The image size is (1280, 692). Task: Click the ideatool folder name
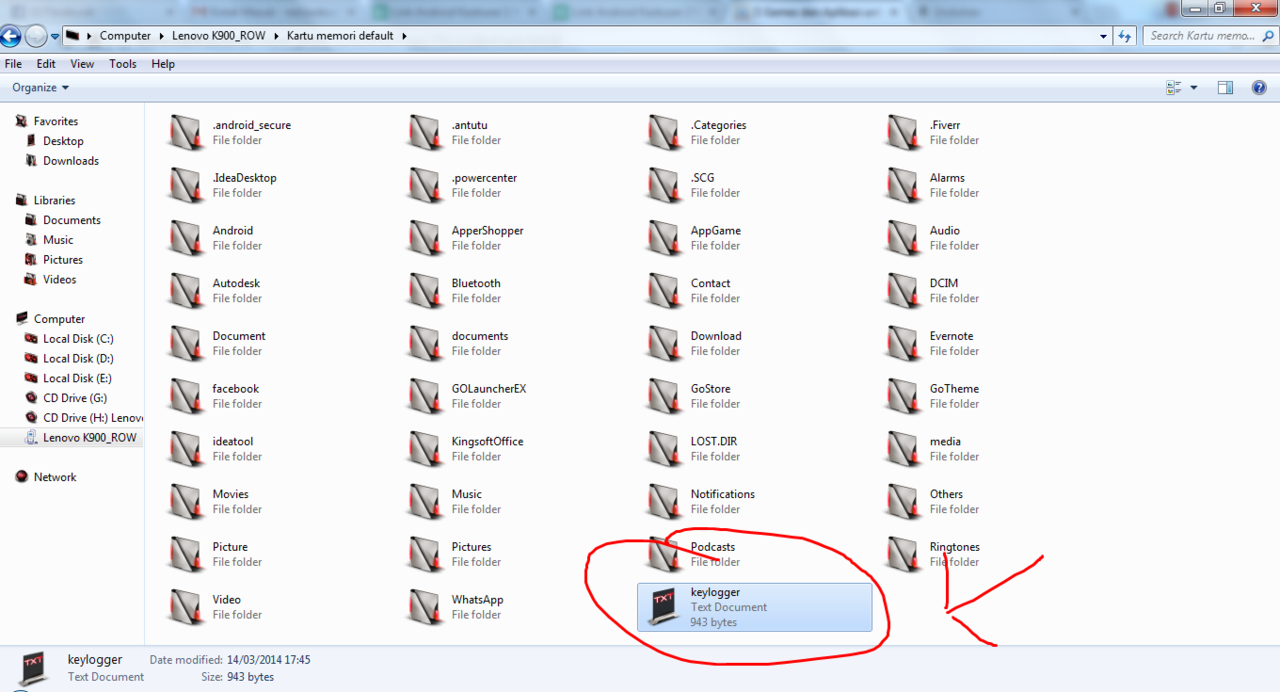pyautogui.click(x=232, y=441)
